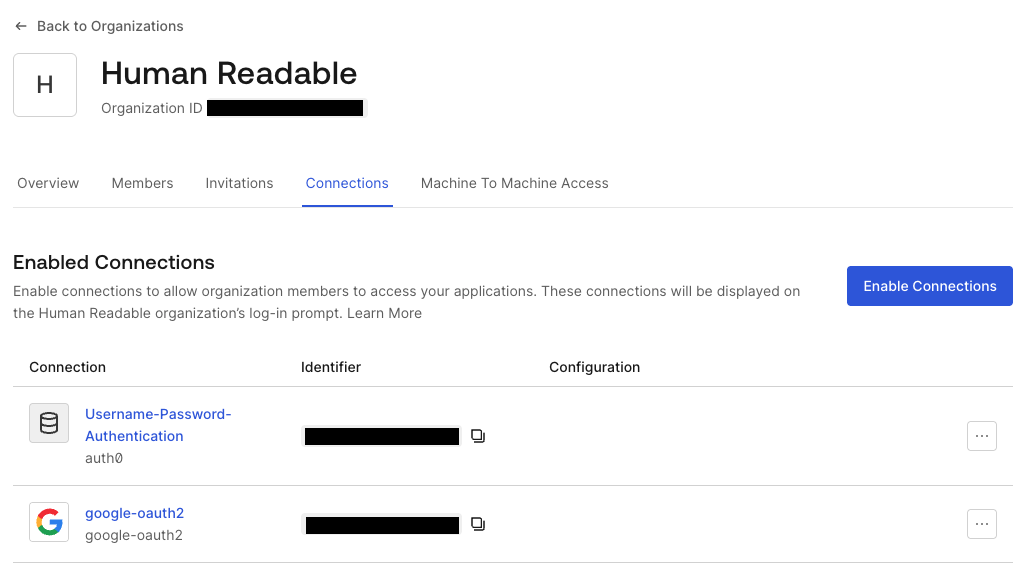The height and width of the screenshot is (565, 1014).
Task: Click the H organization logo tile
Action: 45,85
